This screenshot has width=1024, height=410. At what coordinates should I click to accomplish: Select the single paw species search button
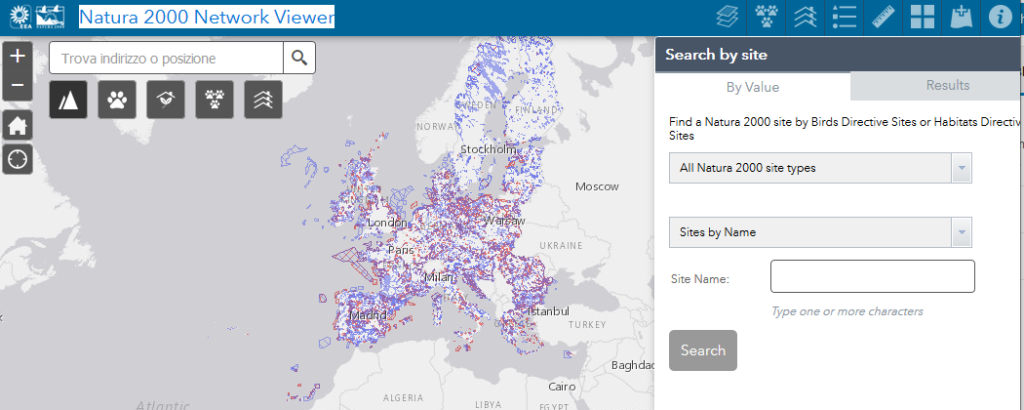tap(117, 99)
